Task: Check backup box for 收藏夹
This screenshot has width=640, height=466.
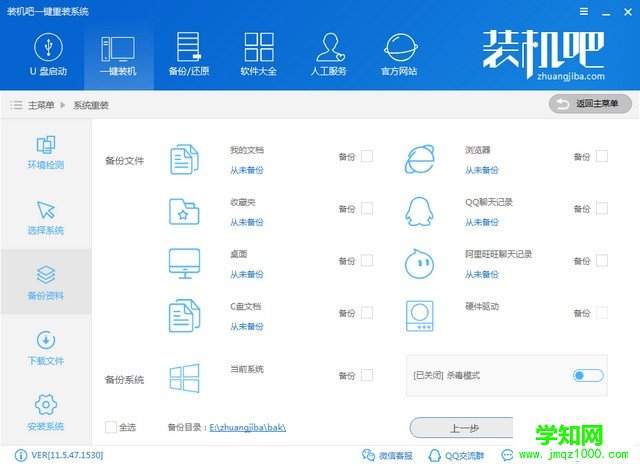Action: point(367,209)
